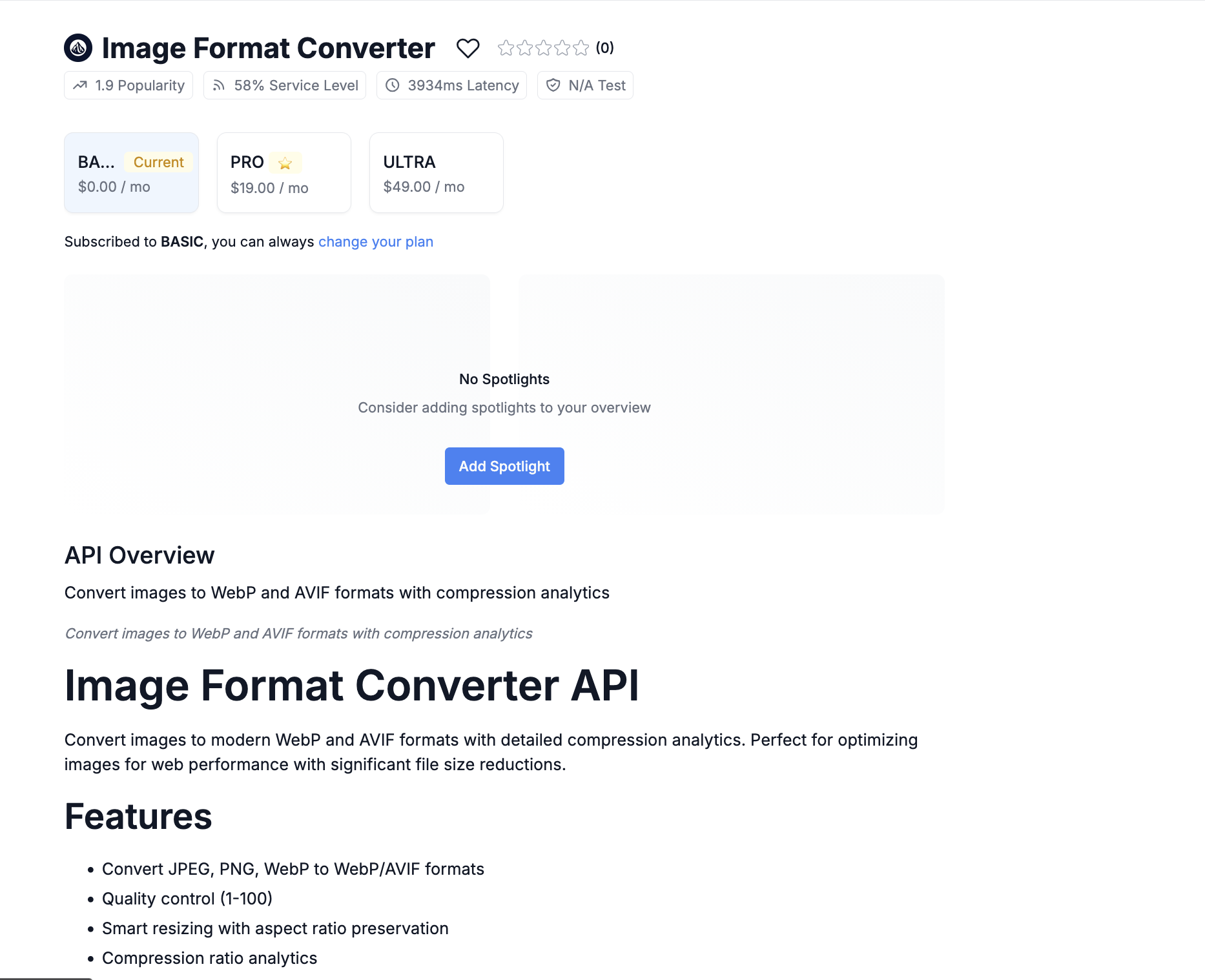Toggle the favorite heart icon
This screenshot has height=980, width=1205.
468,47
